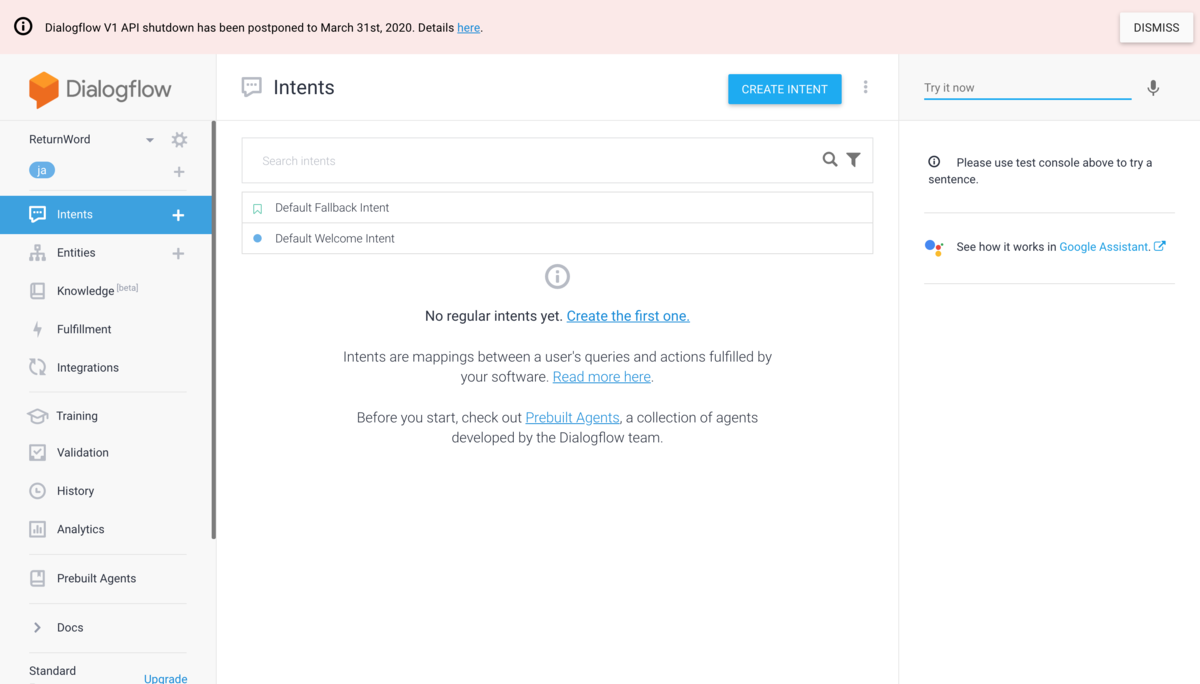
Task: Open the external link icon after Google Assistant
Action: click(x=1159, y=246)
